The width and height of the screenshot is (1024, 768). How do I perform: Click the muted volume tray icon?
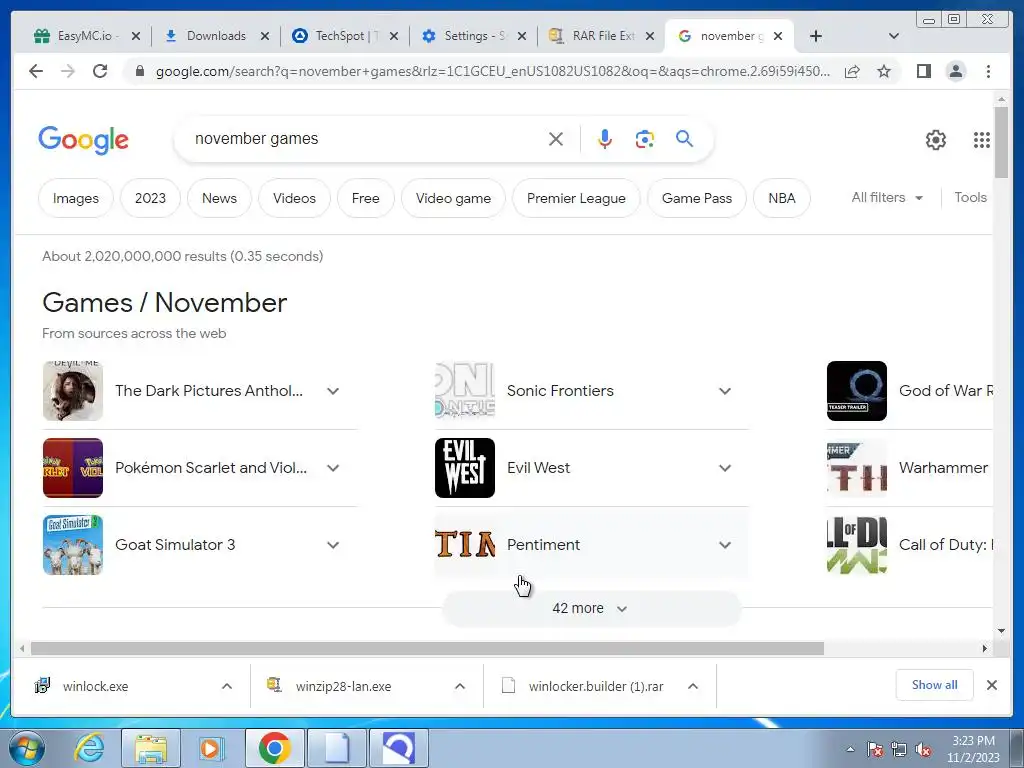click(x=923, y=750)
